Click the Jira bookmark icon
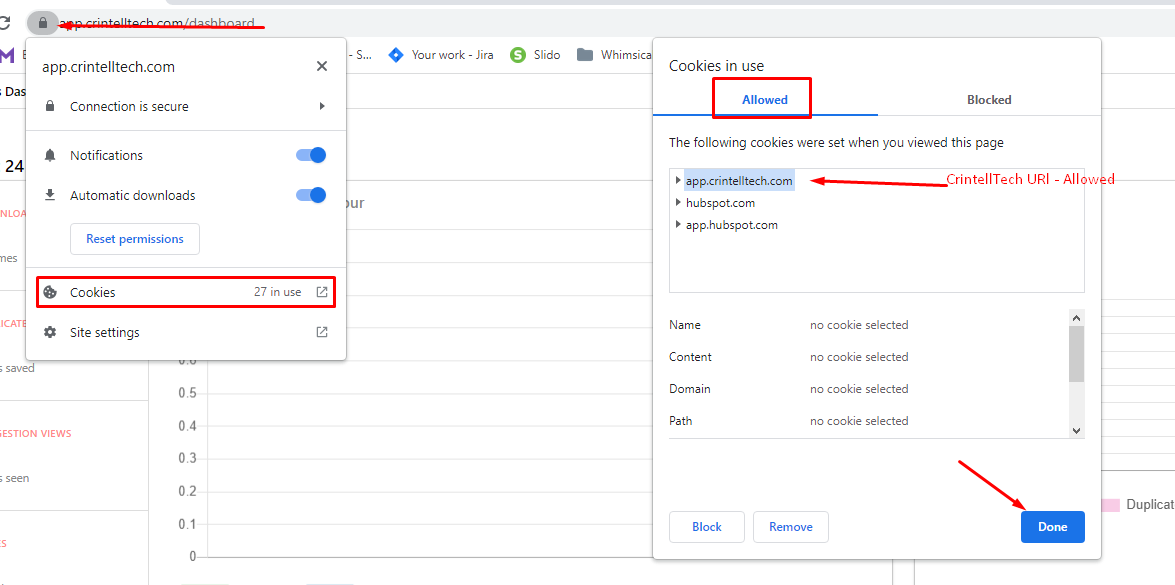The height and width of the screenshot is (585, 1175). (x=396, y=55)
